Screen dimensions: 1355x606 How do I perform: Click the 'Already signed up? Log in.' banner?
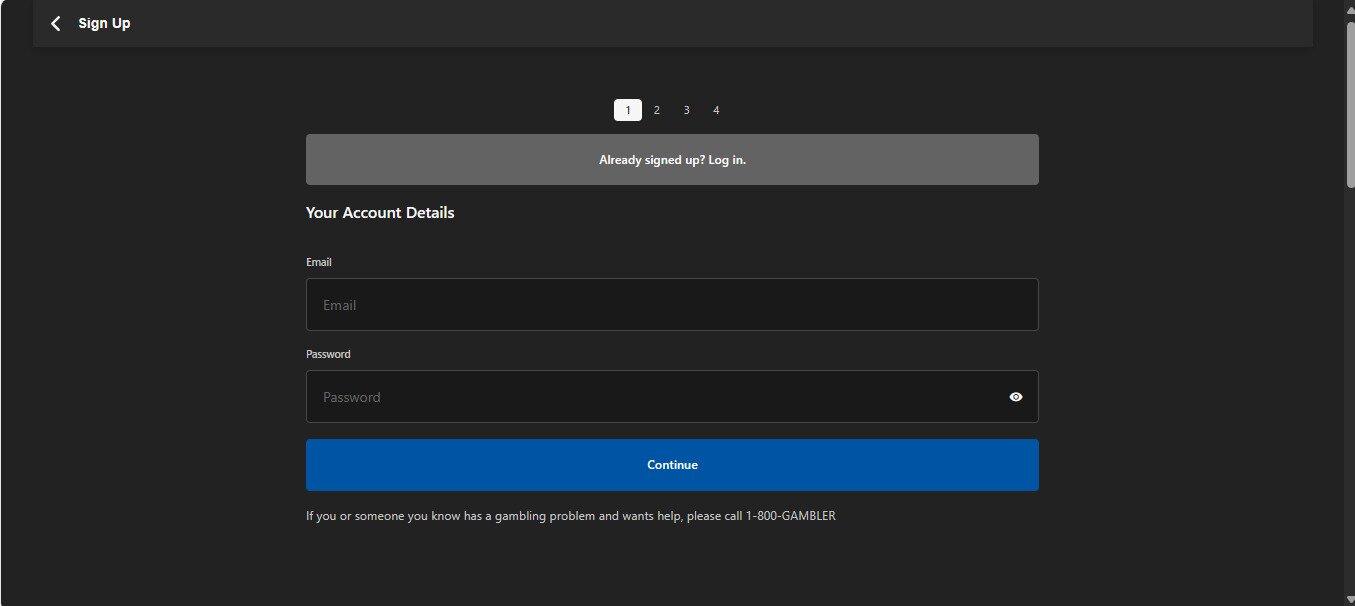[x=672, y=160]
